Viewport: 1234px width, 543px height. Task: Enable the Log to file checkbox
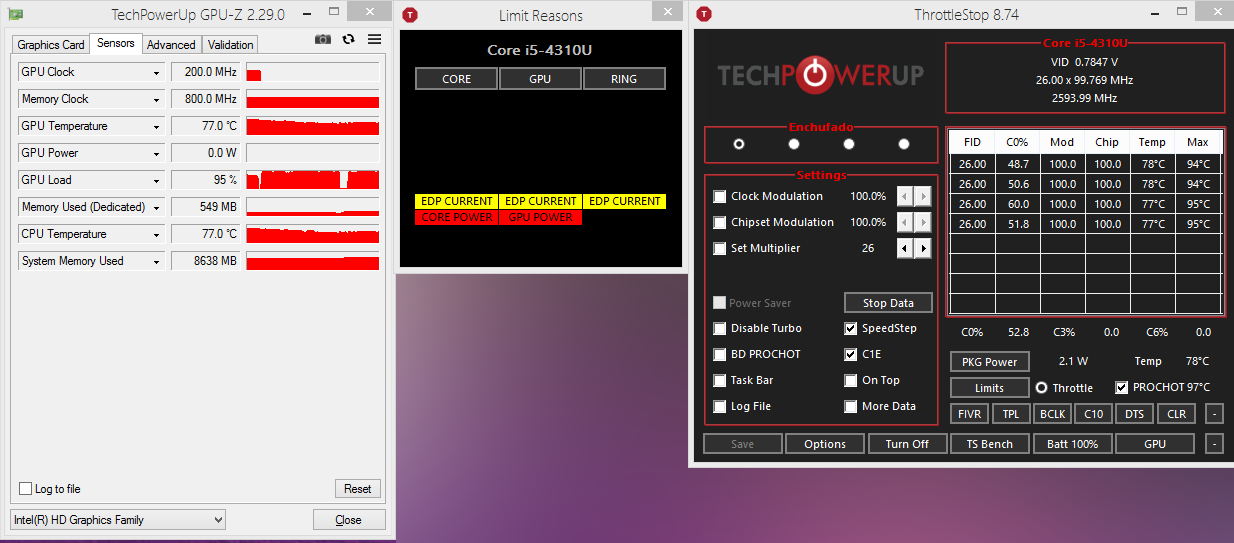coord(26,489)
